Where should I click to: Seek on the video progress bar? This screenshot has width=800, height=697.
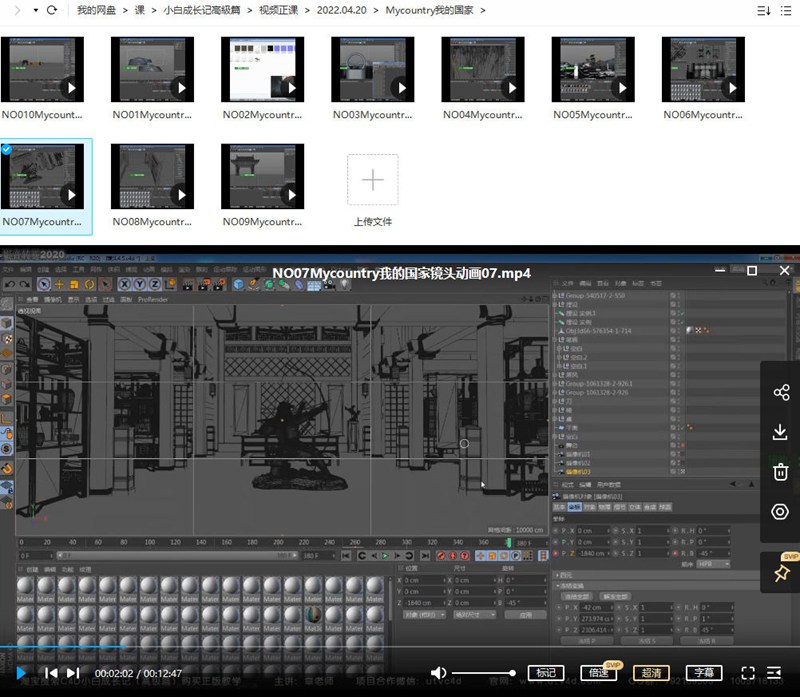tap(400, 647)
